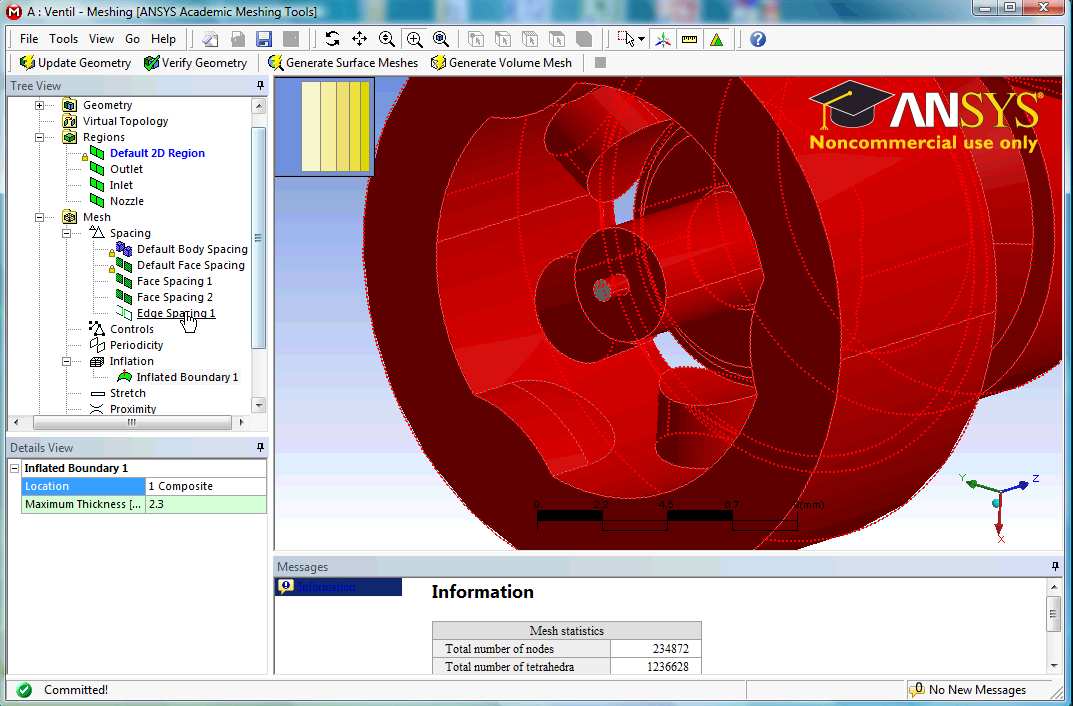Click Generate Volume Mesh
This screenshot has width=1073, height=706.
pyautogui.click(x=501, y=63)
